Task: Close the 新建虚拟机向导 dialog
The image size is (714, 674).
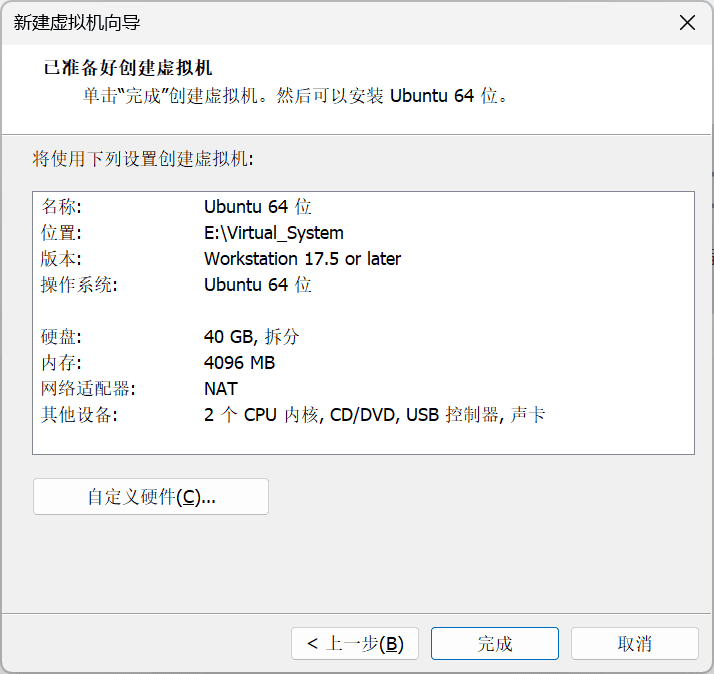Action: tap(687, 22)
